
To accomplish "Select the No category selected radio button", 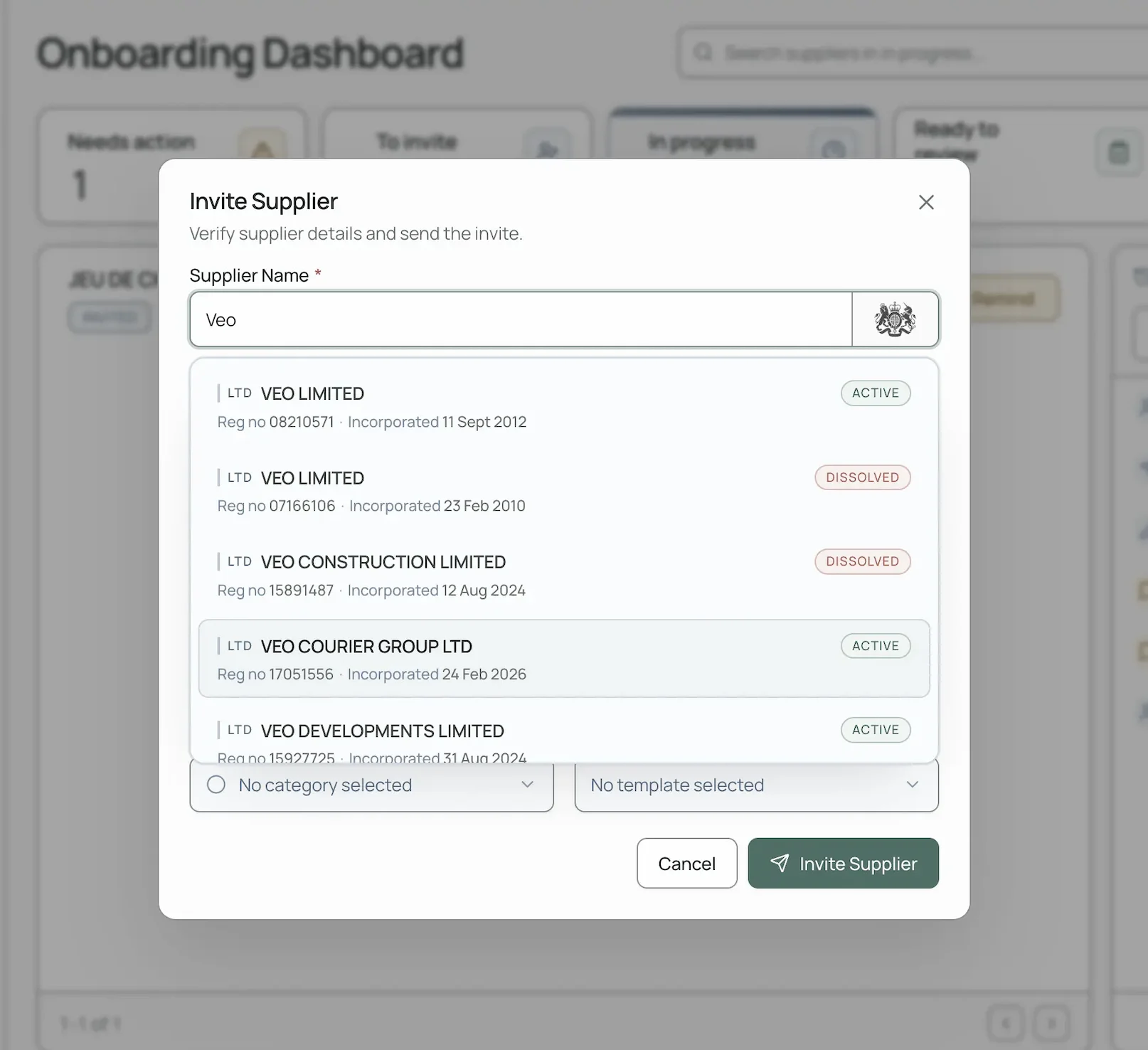I will click(216, 784).
